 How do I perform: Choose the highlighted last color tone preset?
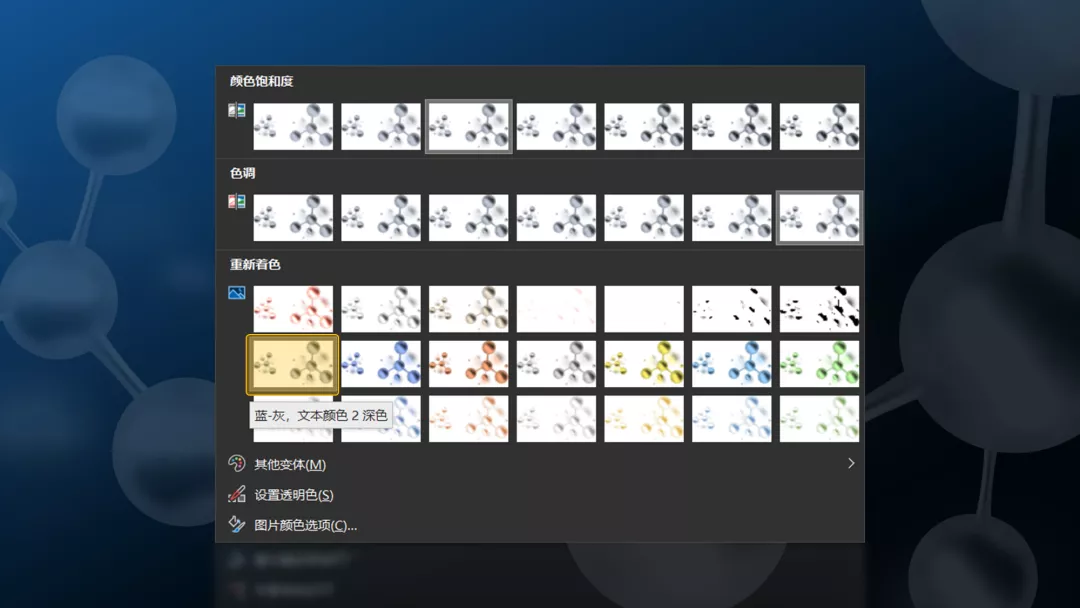click(819, 218)
